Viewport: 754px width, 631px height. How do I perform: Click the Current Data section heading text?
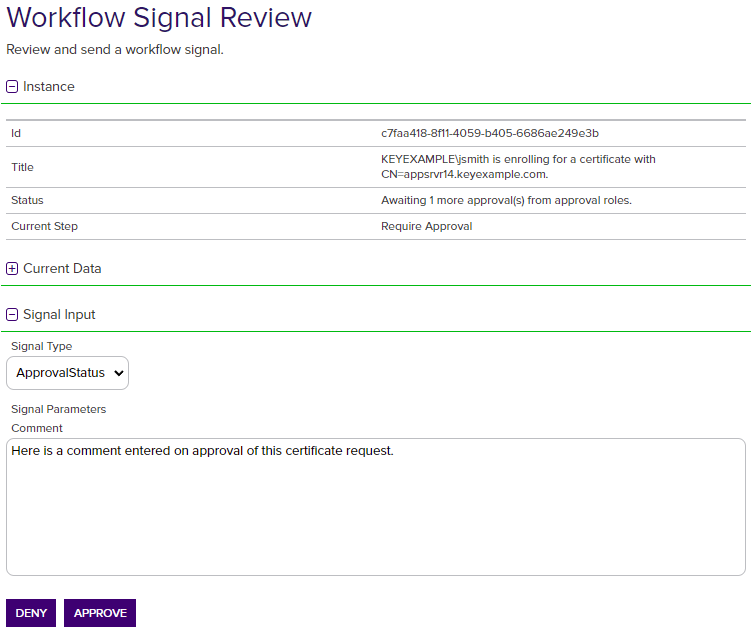tap(62, 269)
